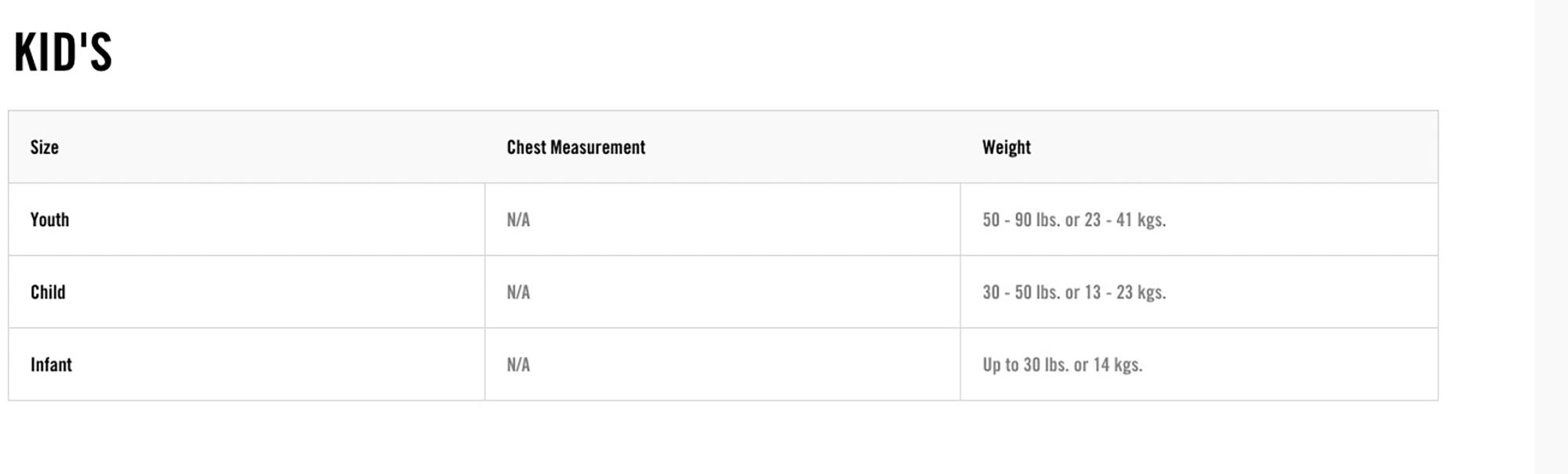This screenshot has height=474, width=1568.
Task: Click N/A chest value in Youth row
Action: [518, 221]
